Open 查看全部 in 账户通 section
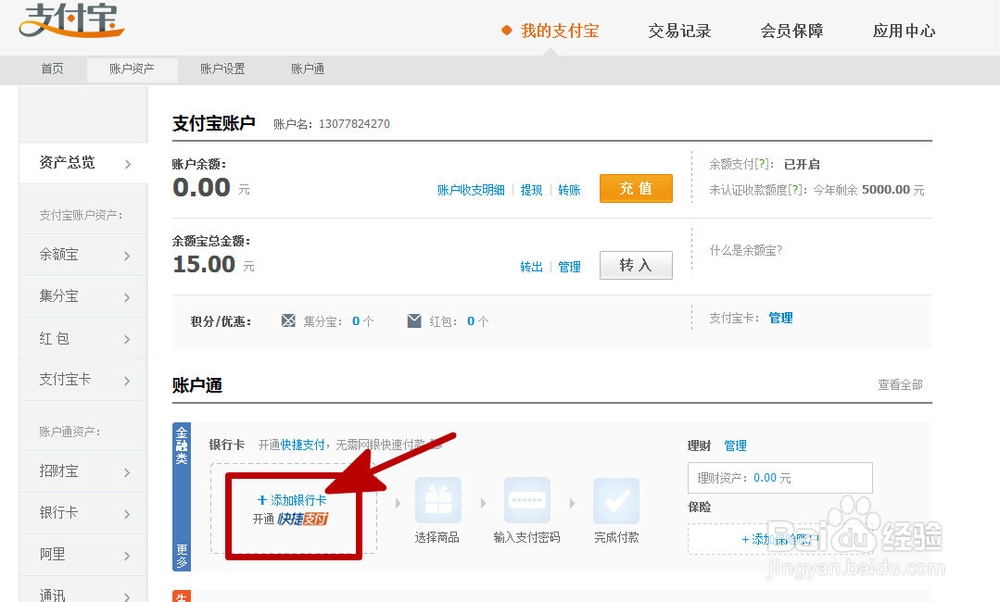This screenshot has width=1000, height=602. pos(900,385)
